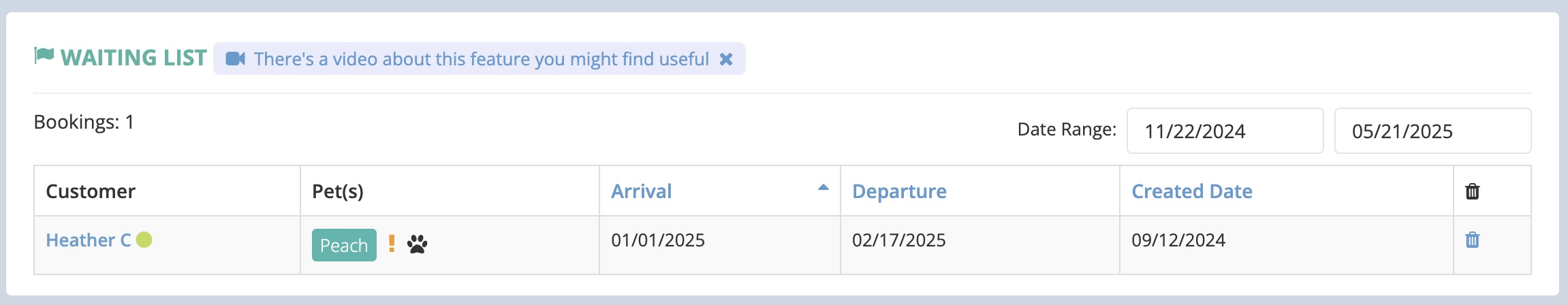Click the arrival date 01/01/2025 cell
This screenshot has height=305, width=1568.
pos(719,245)
